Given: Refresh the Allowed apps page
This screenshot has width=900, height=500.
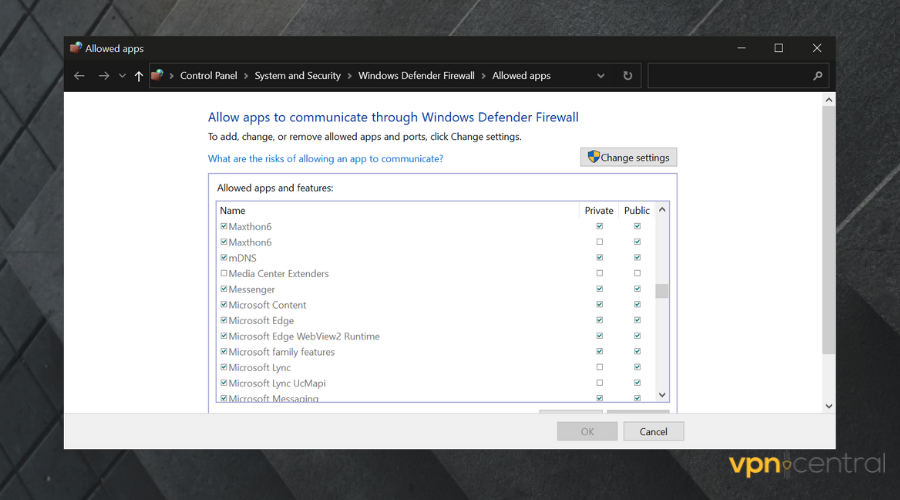Looking at the screenshot, I should coord(627,76).
